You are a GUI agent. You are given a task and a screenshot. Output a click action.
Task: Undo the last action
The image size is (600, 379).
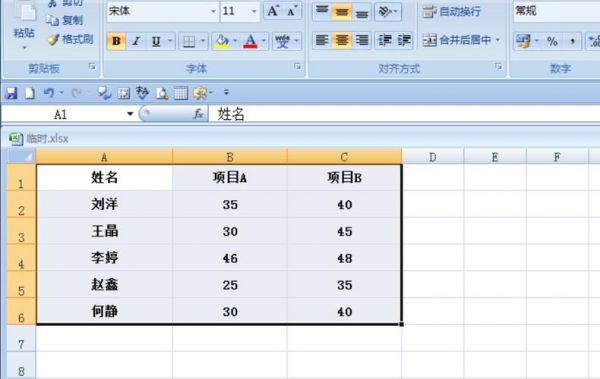[49, 93]
